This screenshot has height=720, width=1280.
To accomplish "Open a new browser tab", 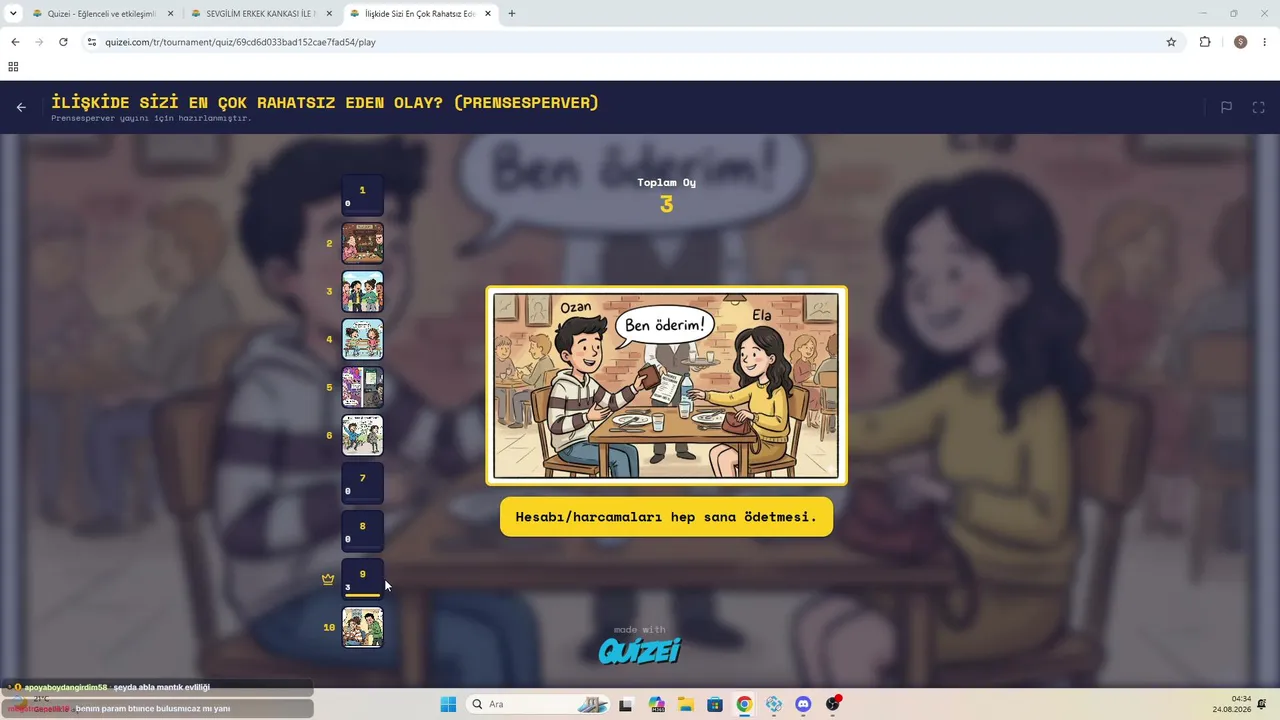I will [x=512, y=14].
